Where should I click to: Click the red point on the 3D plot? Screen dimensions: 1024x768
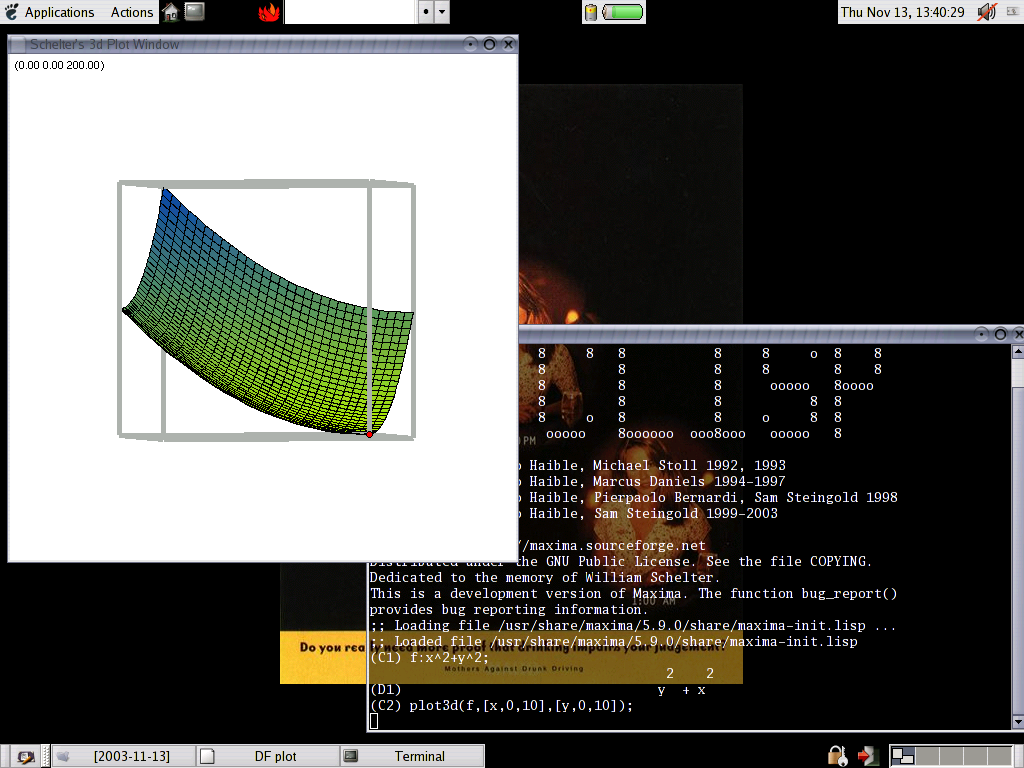click(369, 434)
